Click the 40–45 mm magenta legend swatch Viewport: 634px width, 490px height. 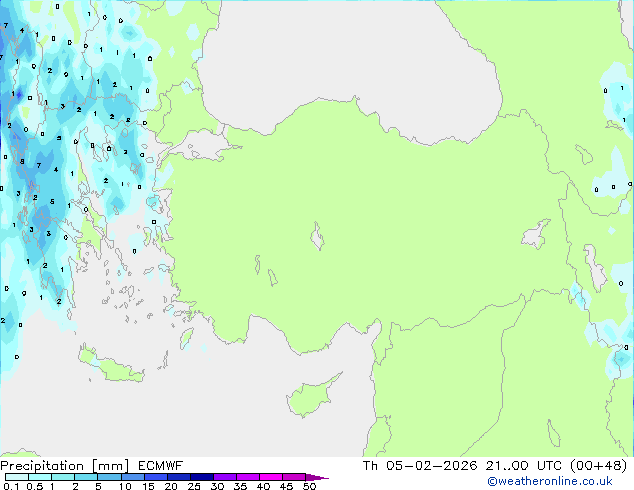click(x=271, y=477)
